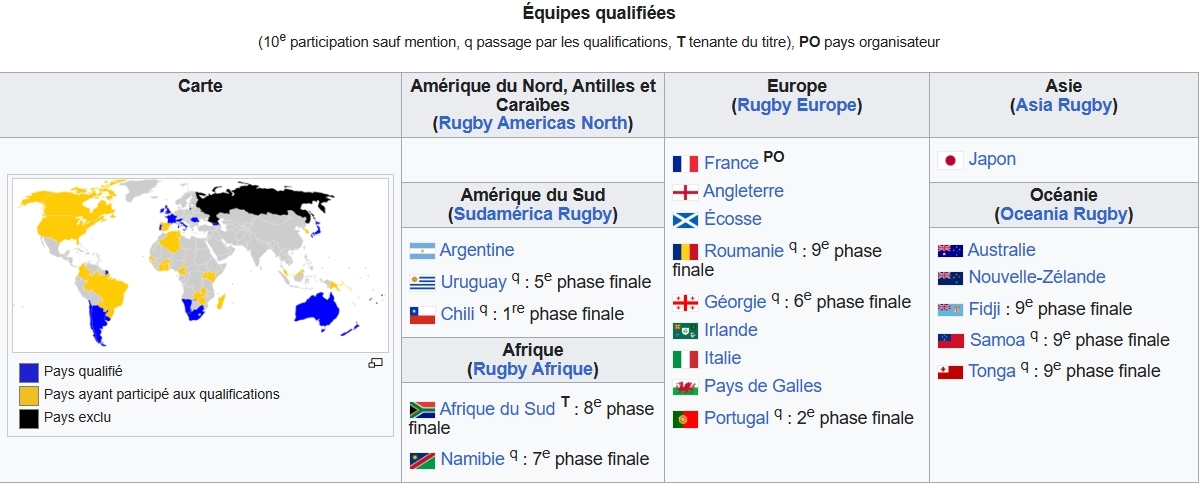The height and width of the screenshot is (484, 1201).
Task: Click the Argentina flag icon
Action: pyautogui.click(x=422, y=250)
